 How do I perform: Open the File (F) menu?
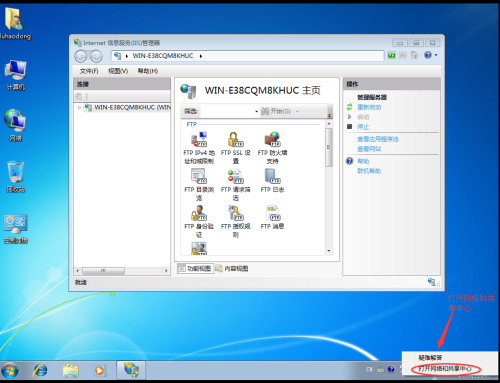click(89, 71)
